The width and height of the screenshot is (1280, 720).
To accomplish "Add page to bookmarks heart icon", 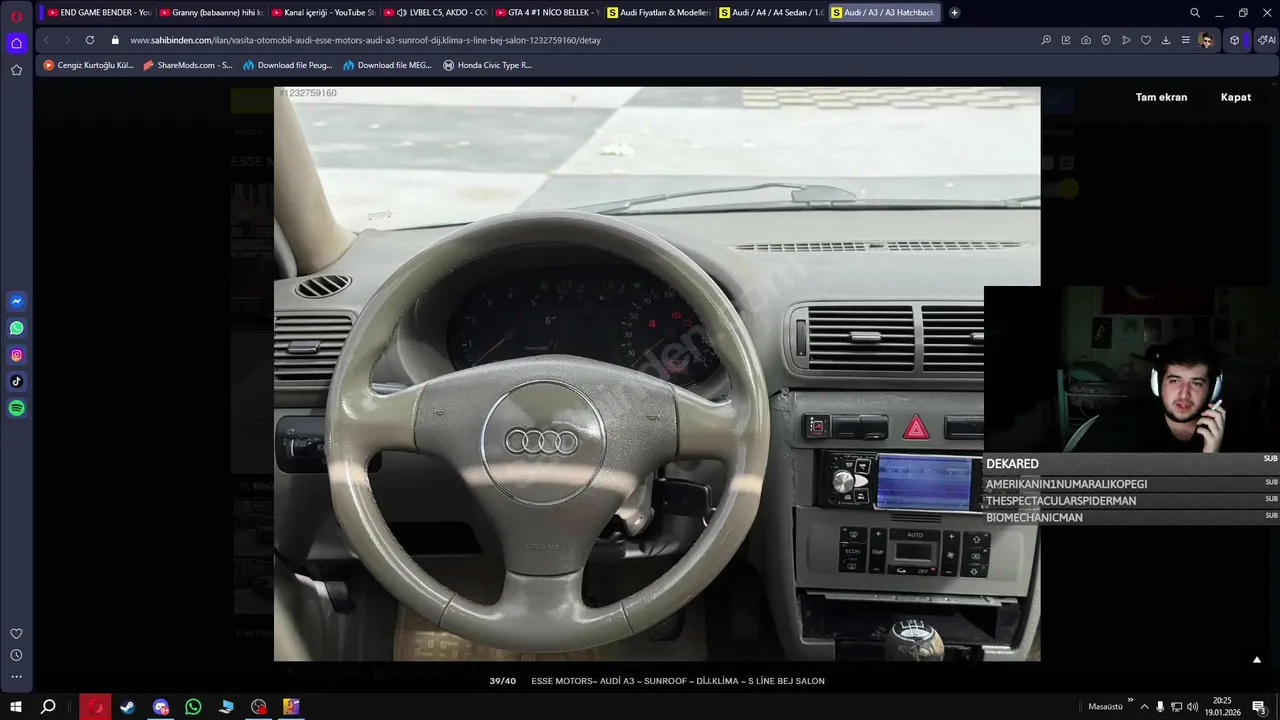I will [x=1146, y=40].
